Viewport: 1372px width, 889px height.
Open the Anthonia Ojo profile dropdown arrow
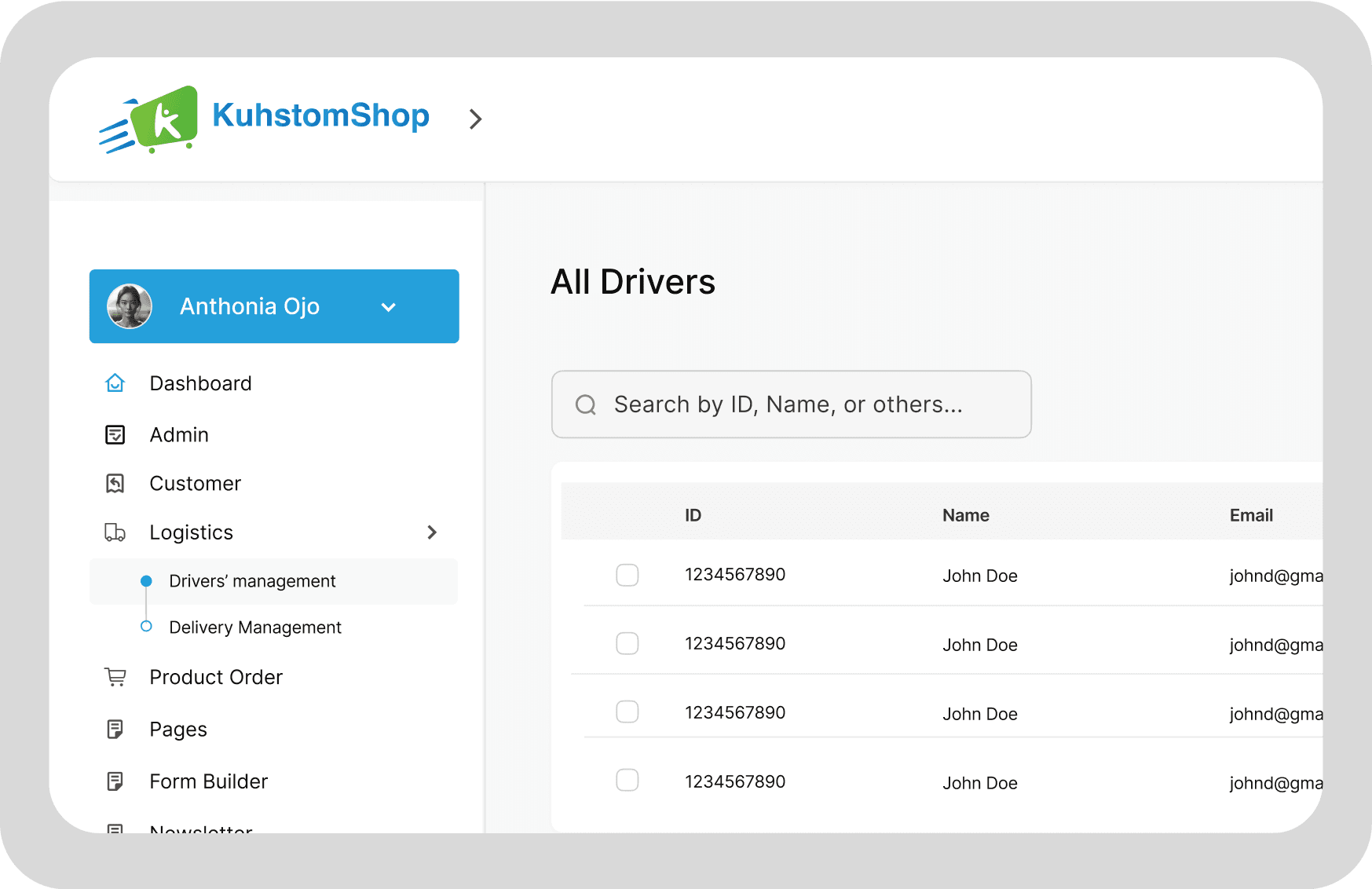388,307
